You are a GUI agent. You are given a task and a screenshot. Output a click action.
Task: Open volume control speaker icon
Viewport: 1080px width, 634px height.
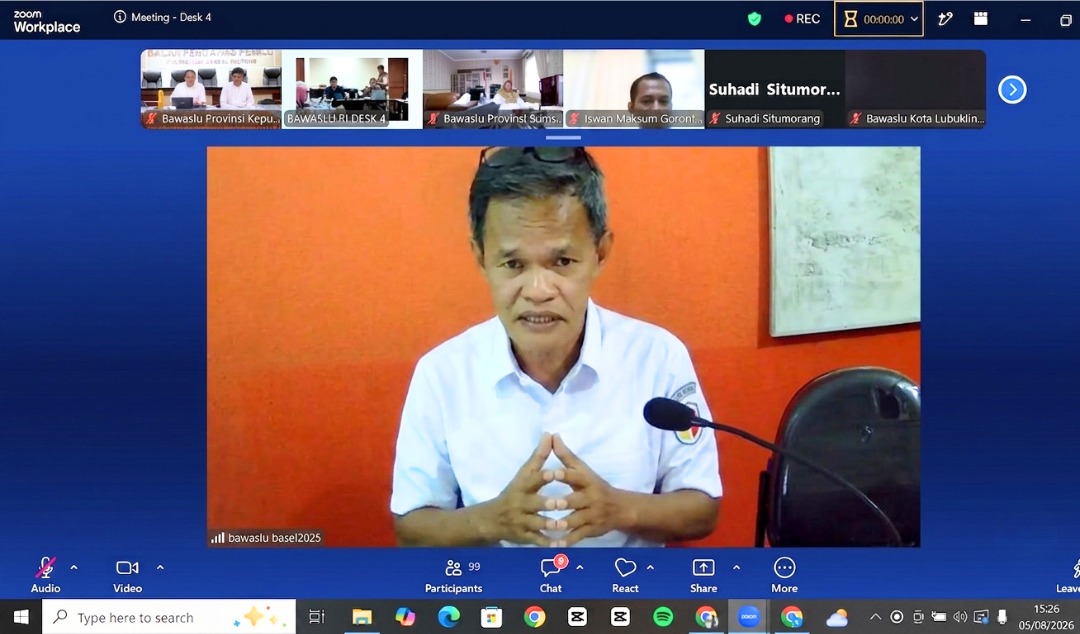pyautogui.click(x=959, y=617)
